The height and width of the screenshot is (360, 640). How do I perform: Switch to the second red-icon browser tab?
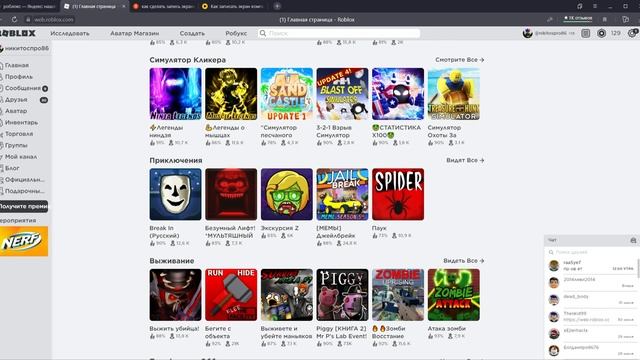[163, 6]
